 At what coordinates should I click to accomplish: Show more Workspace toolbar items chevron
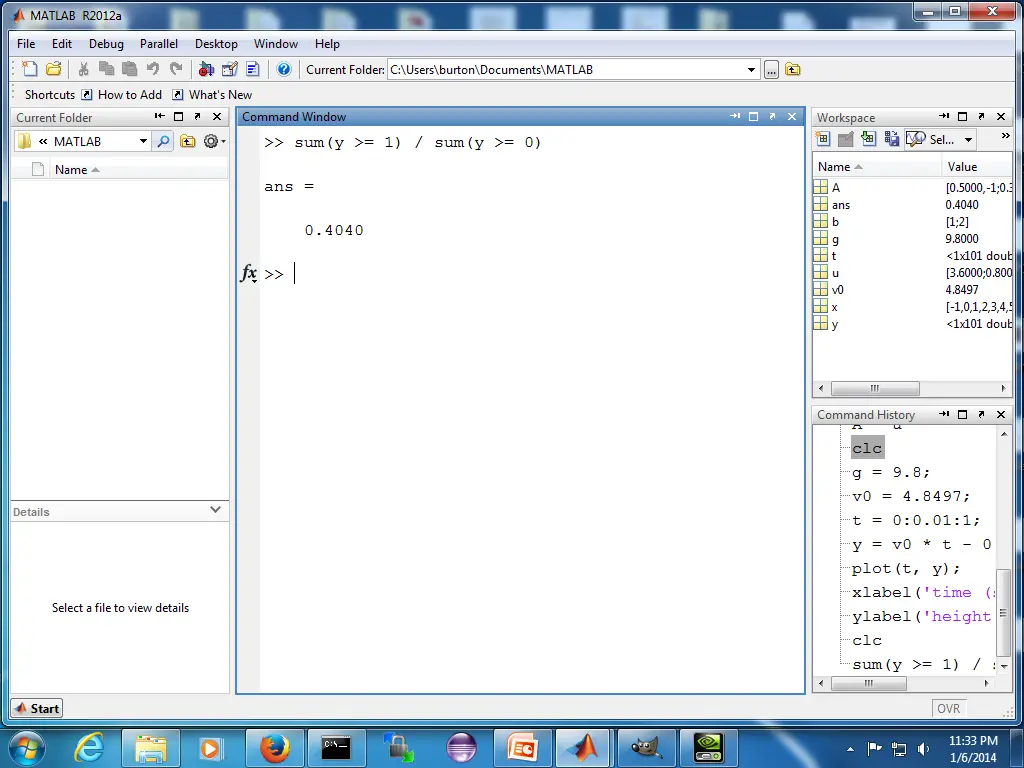1005,136
